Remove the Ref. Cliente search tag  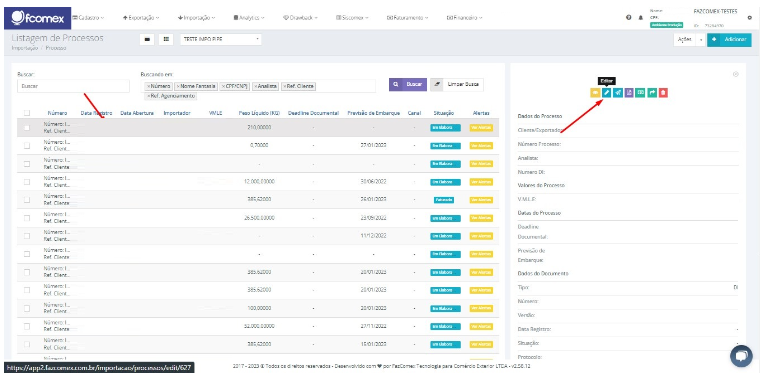[x=285, y=87]
